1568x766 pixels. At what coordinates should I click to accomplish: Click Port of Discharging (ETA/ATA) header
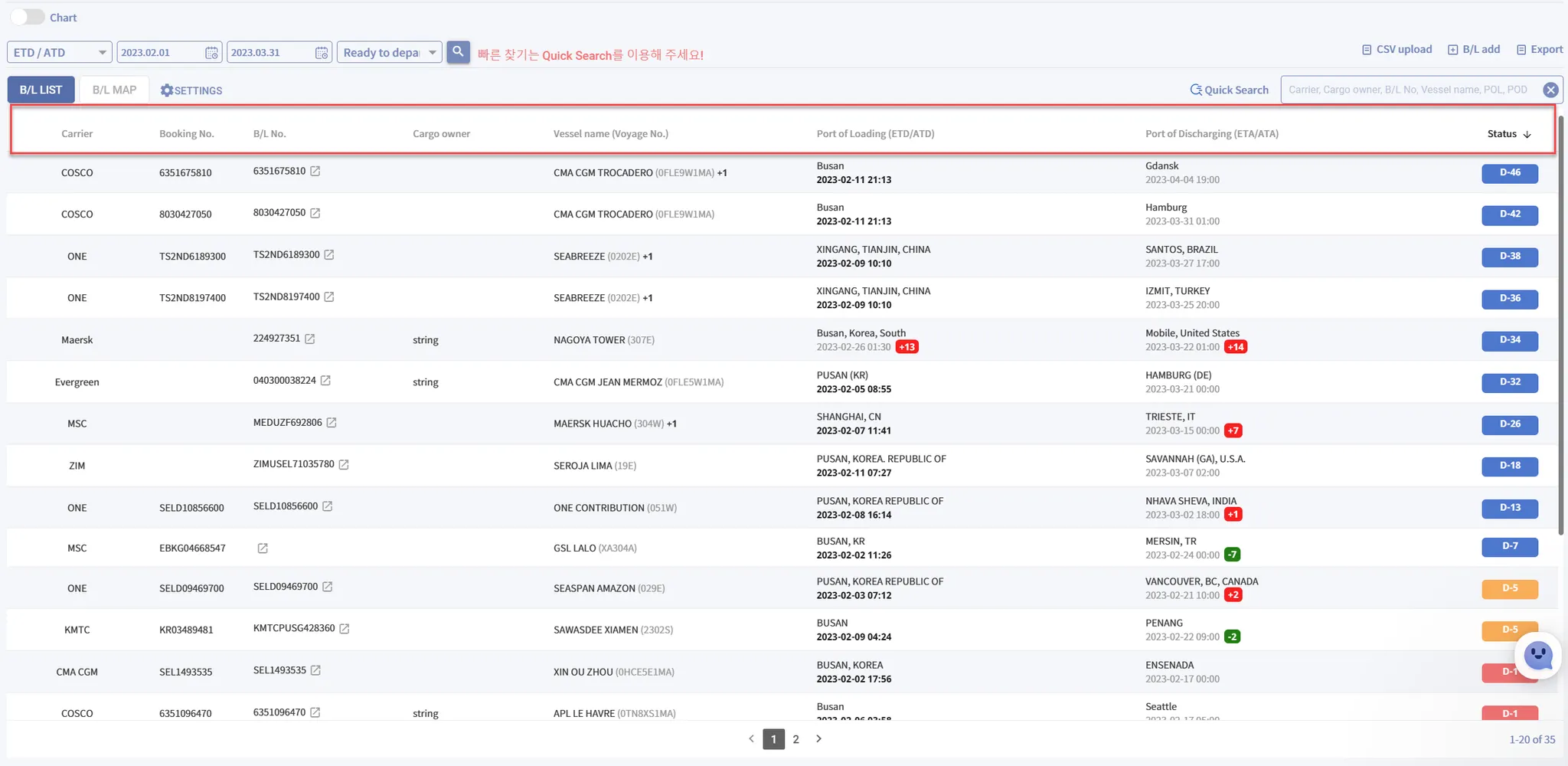click(1212, 134)
